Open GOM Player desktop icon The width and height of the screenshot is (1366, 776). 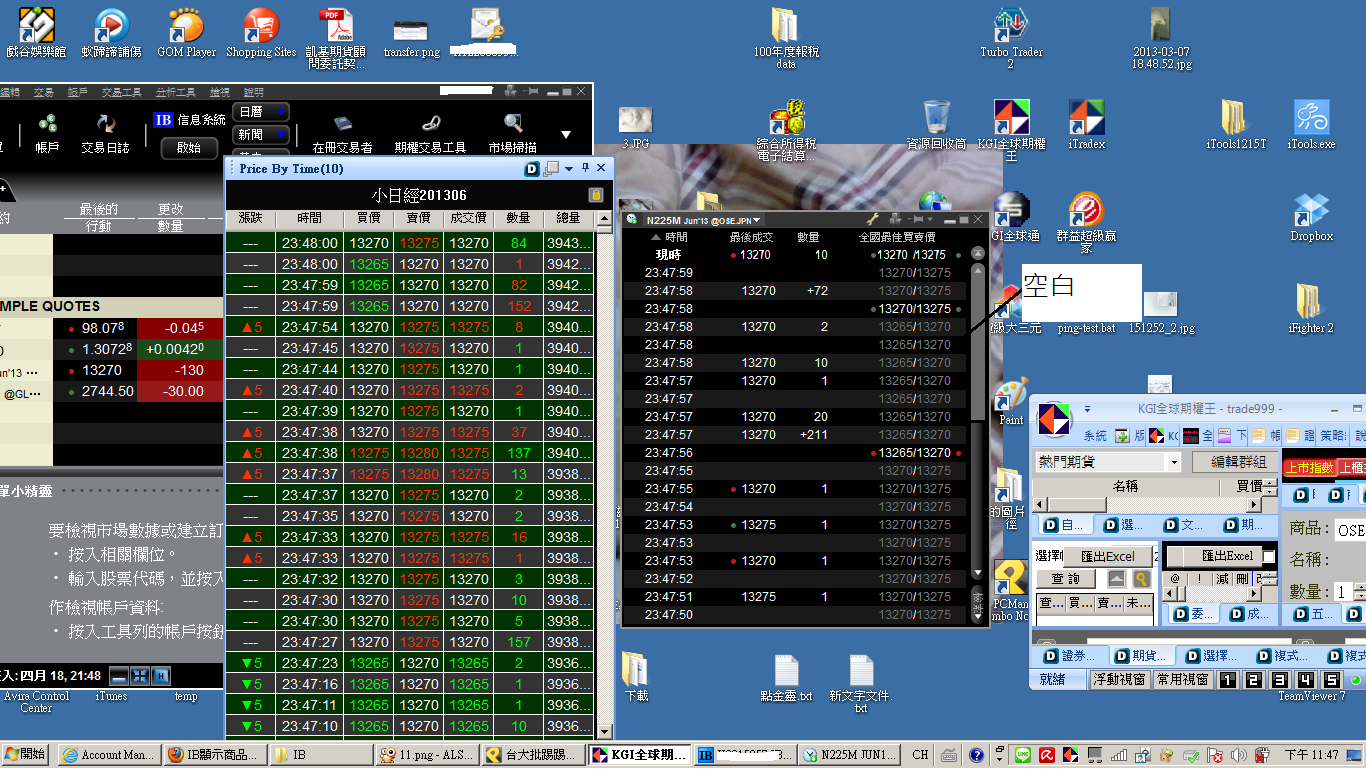(x=186, y=32)
